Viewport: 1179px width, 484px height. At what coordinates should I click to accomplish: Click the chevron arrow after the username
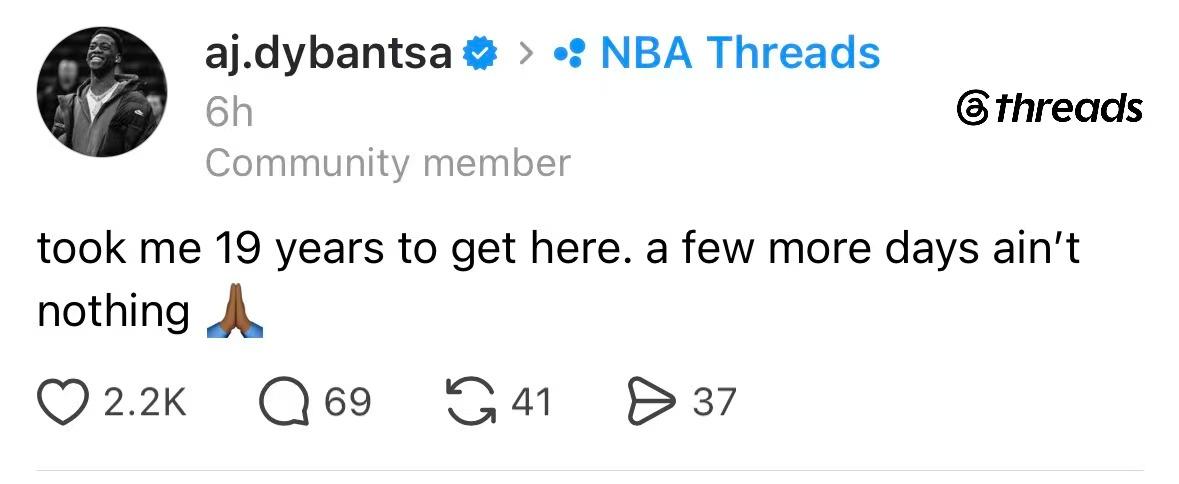[527, 54]
